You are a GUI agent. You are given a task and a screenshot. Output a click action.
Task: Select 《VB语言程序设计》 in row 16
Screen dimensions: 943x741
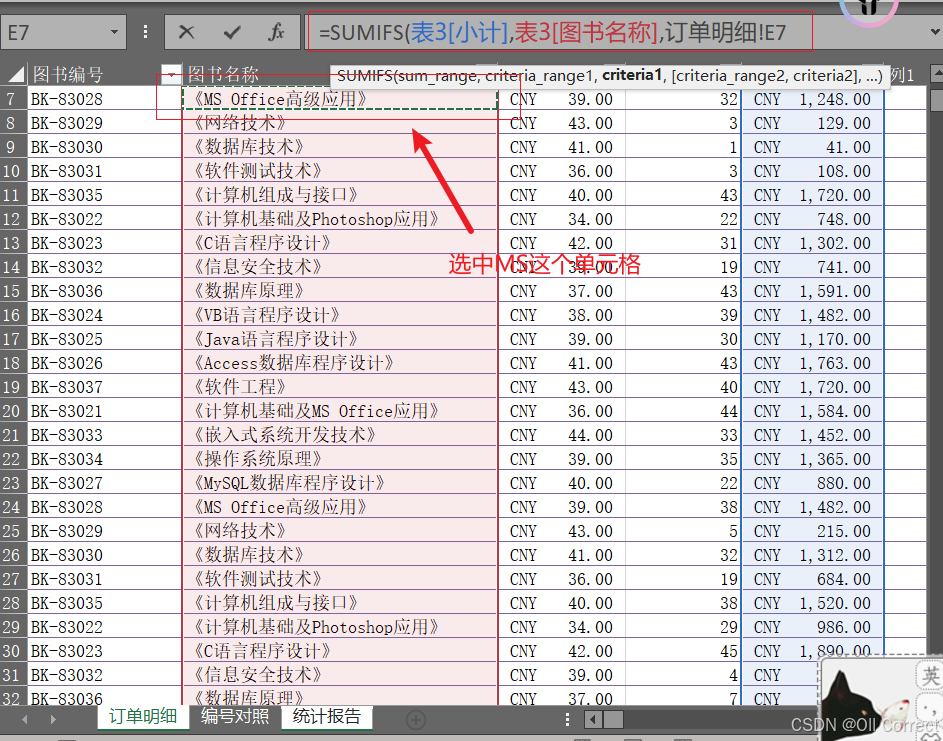(x=340, y=315)
